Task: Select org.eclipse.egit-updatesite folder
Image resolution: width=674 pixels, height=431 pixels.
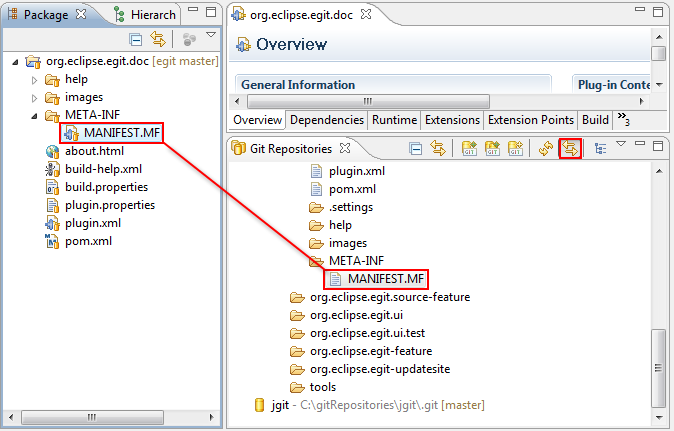Action: [x=380, y=370]
